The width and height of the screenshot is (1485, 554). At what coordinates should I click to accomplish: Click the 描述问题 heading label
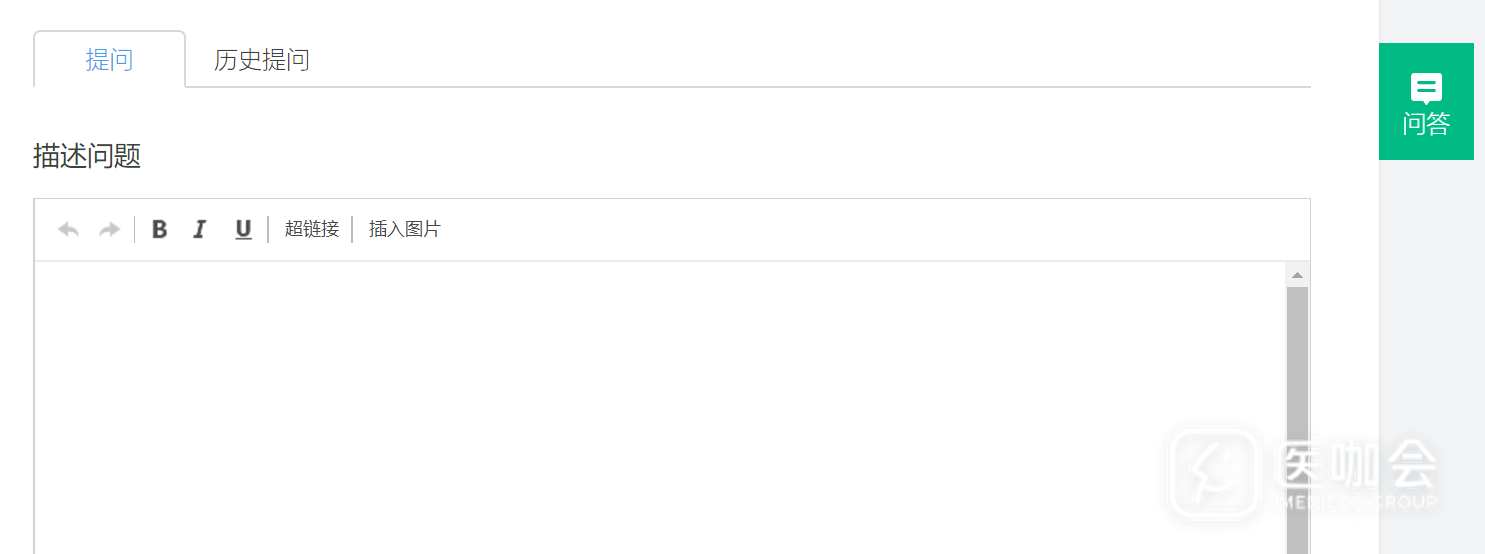(87, 156)
